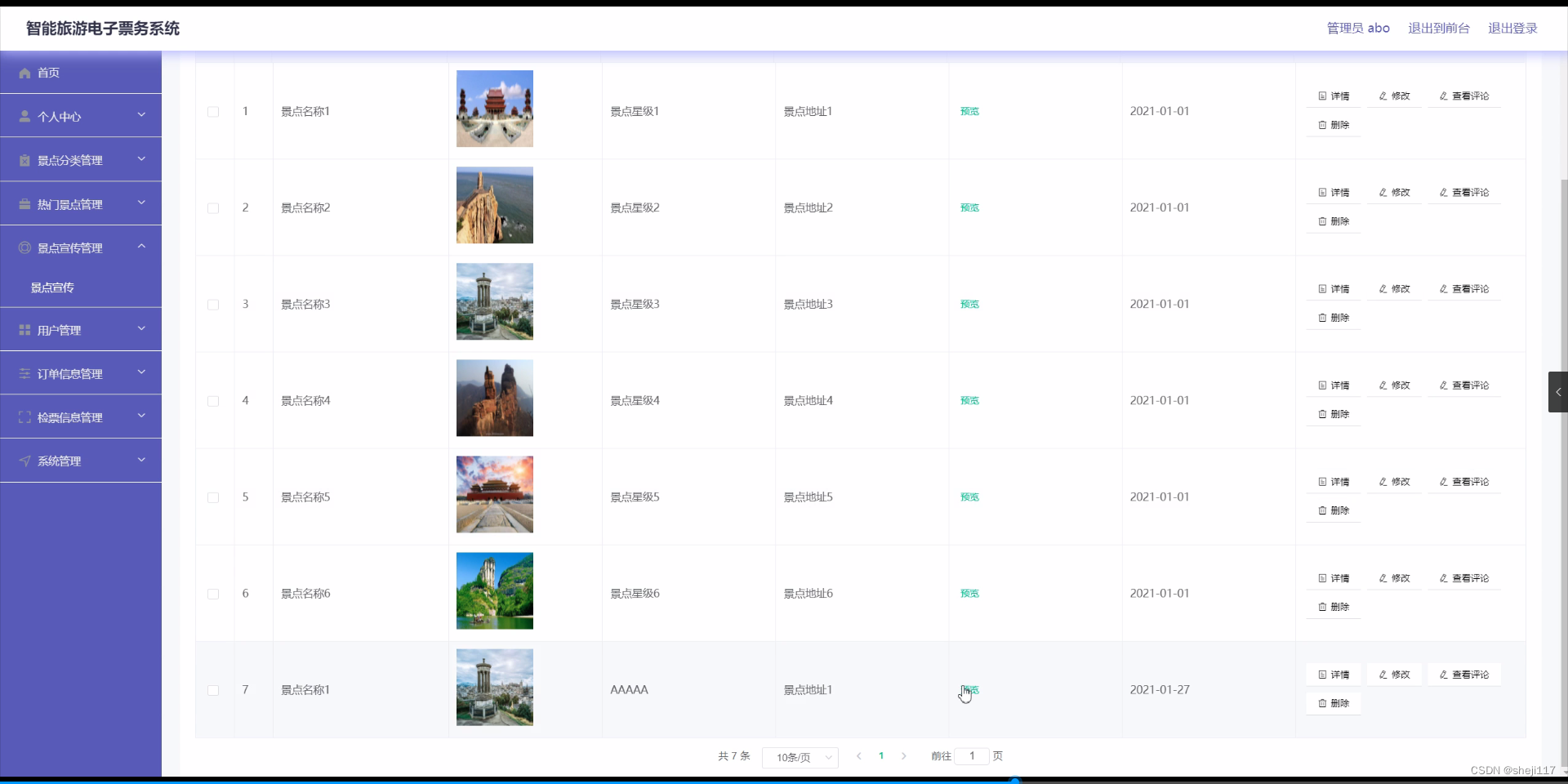The image size is (1568, 784).
Task: Open the 10条/页 page size dropdown
Action: click(x=800, y=757)
